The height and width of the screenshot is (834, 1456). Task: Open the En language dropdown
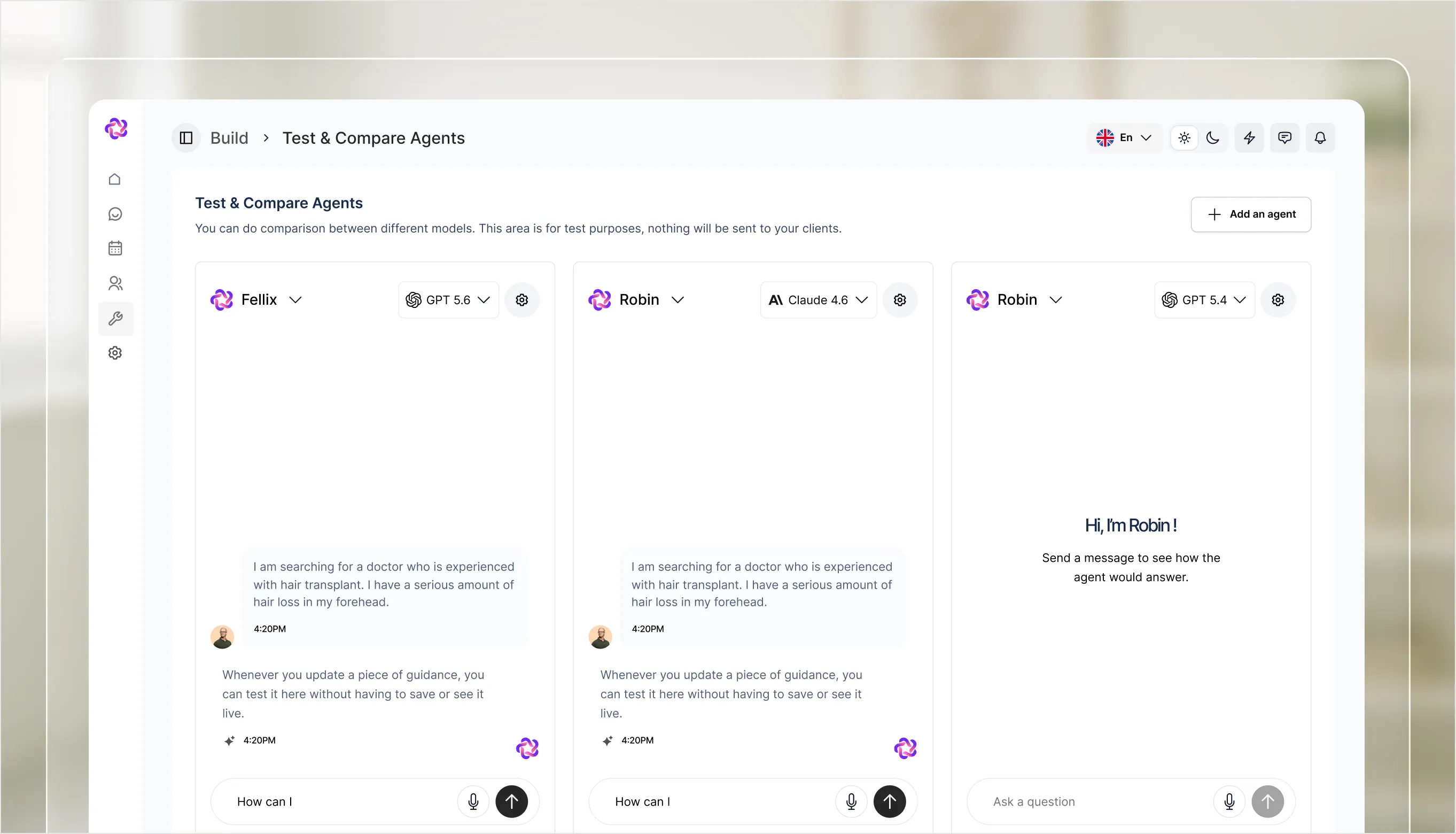(x=1124, y=138)
